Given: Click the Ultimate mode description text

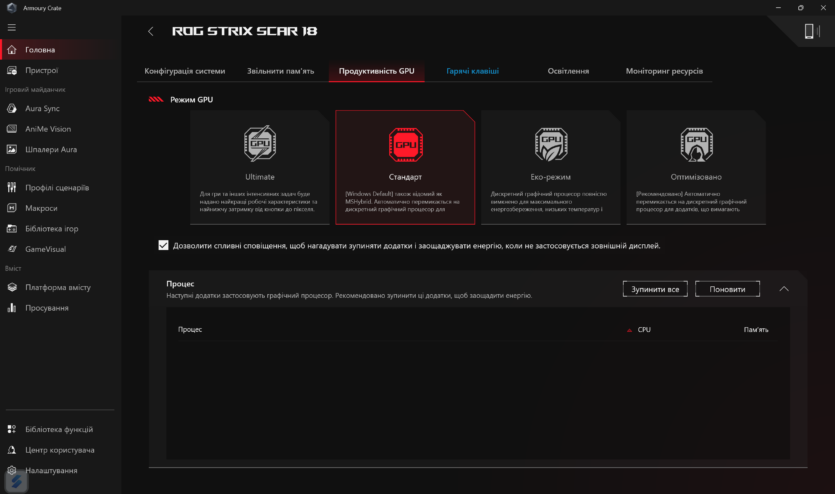Looking at the screenshot, I should [x=259, y=201].
